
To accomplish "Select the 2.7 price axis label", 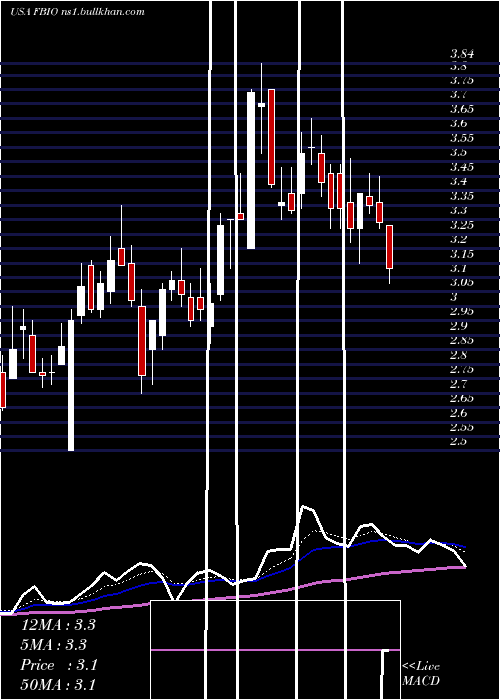I will point(458,384).
